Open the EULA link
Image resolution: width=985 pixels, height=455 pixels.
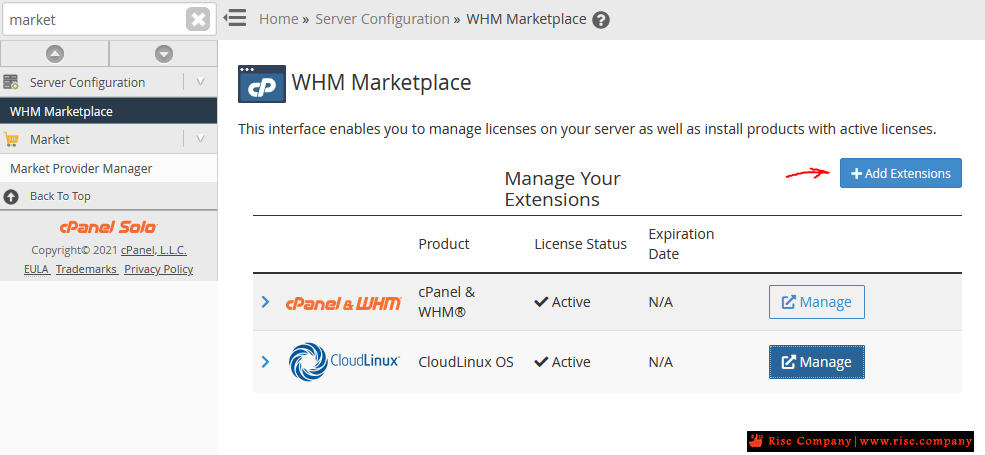tap(36, 269)
